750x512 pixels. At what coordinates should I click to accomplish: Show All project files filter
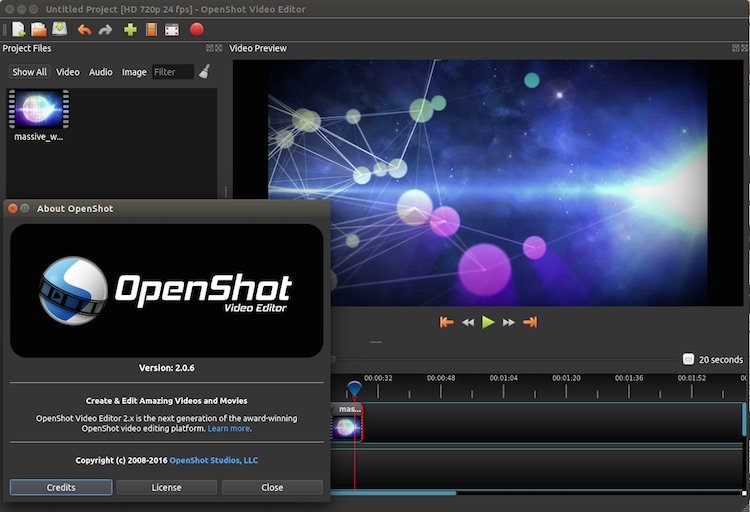[29, 72]
